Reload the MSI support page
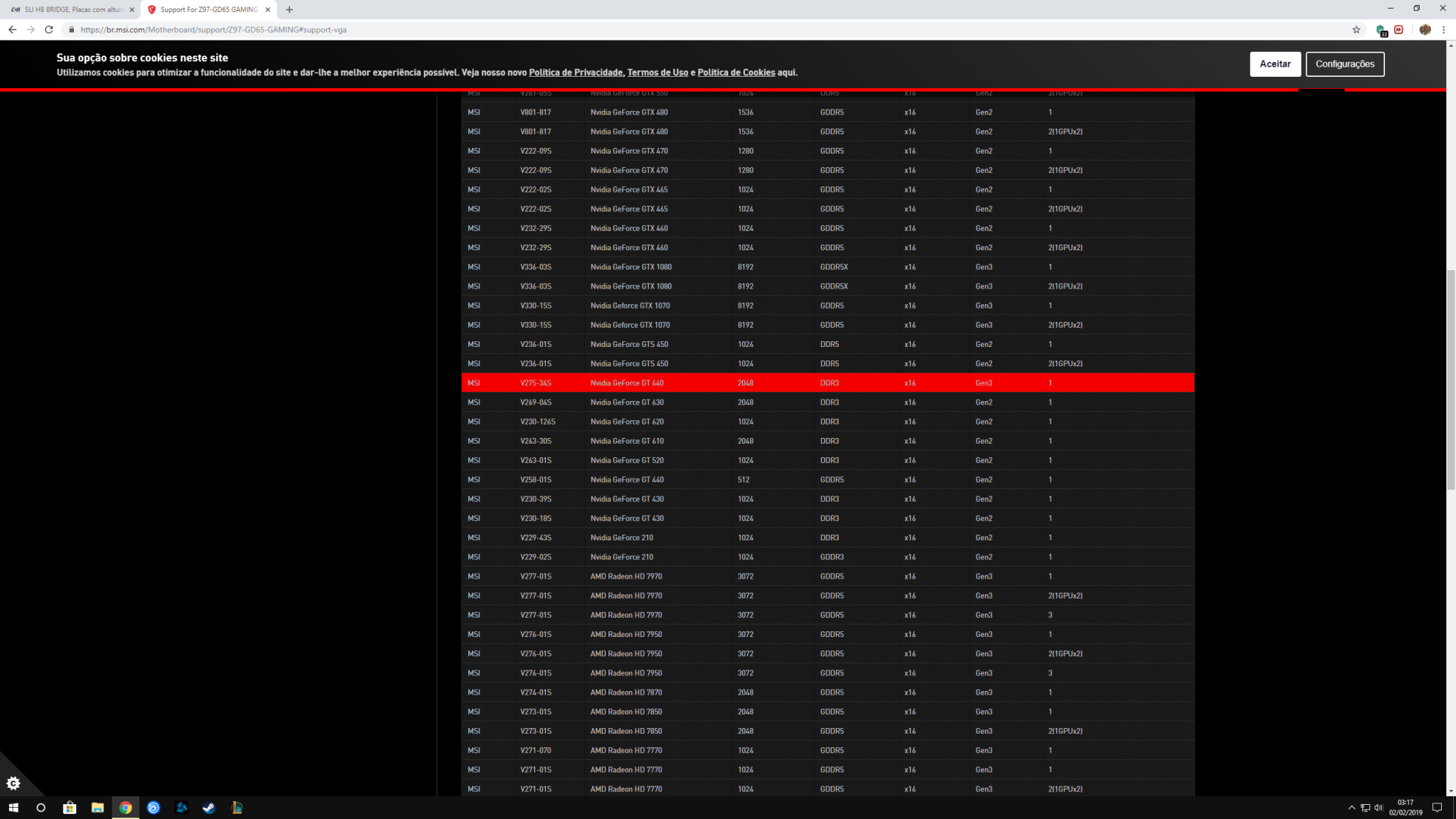Screen dimensions: 1456x819 coord(49,29)
